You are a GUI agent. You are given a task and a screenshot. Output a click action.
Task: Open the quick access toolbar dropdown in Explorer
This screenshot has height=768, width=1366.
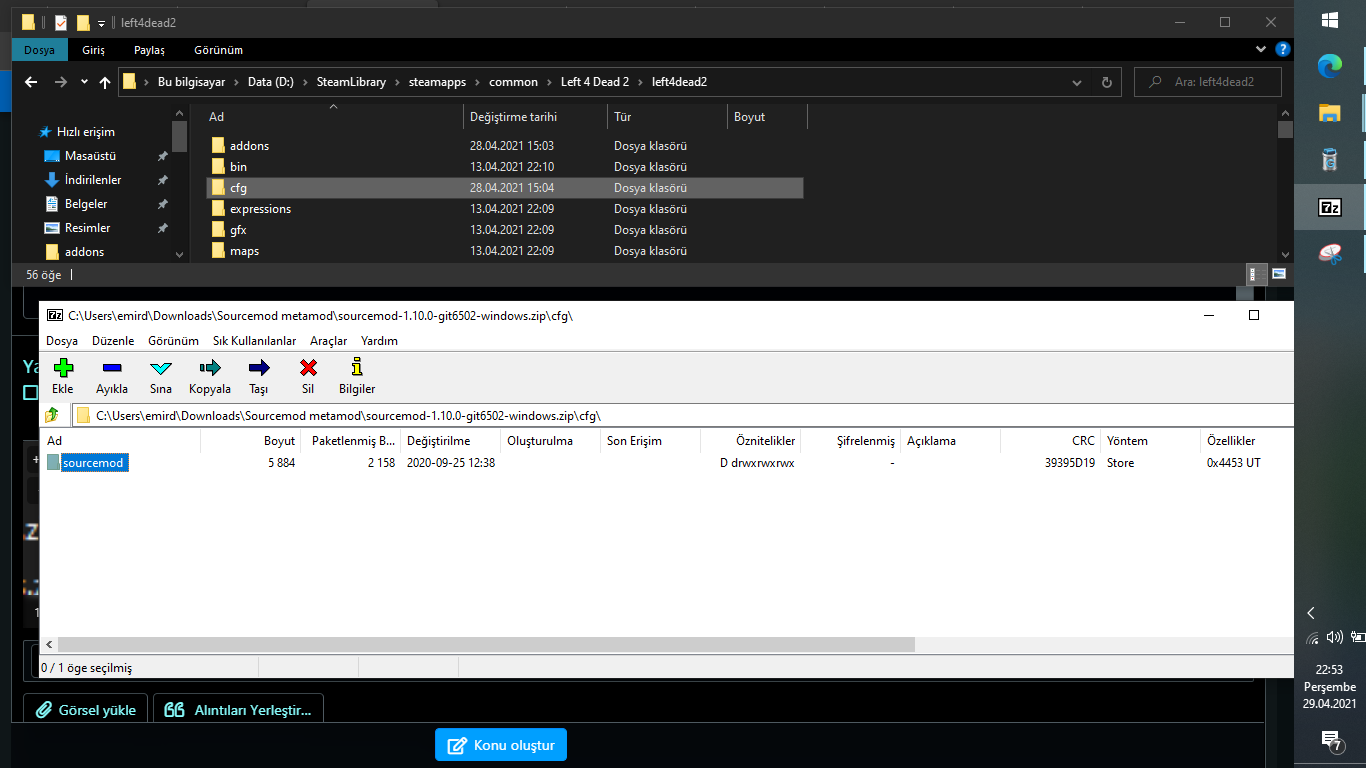(x=101, y=23)
